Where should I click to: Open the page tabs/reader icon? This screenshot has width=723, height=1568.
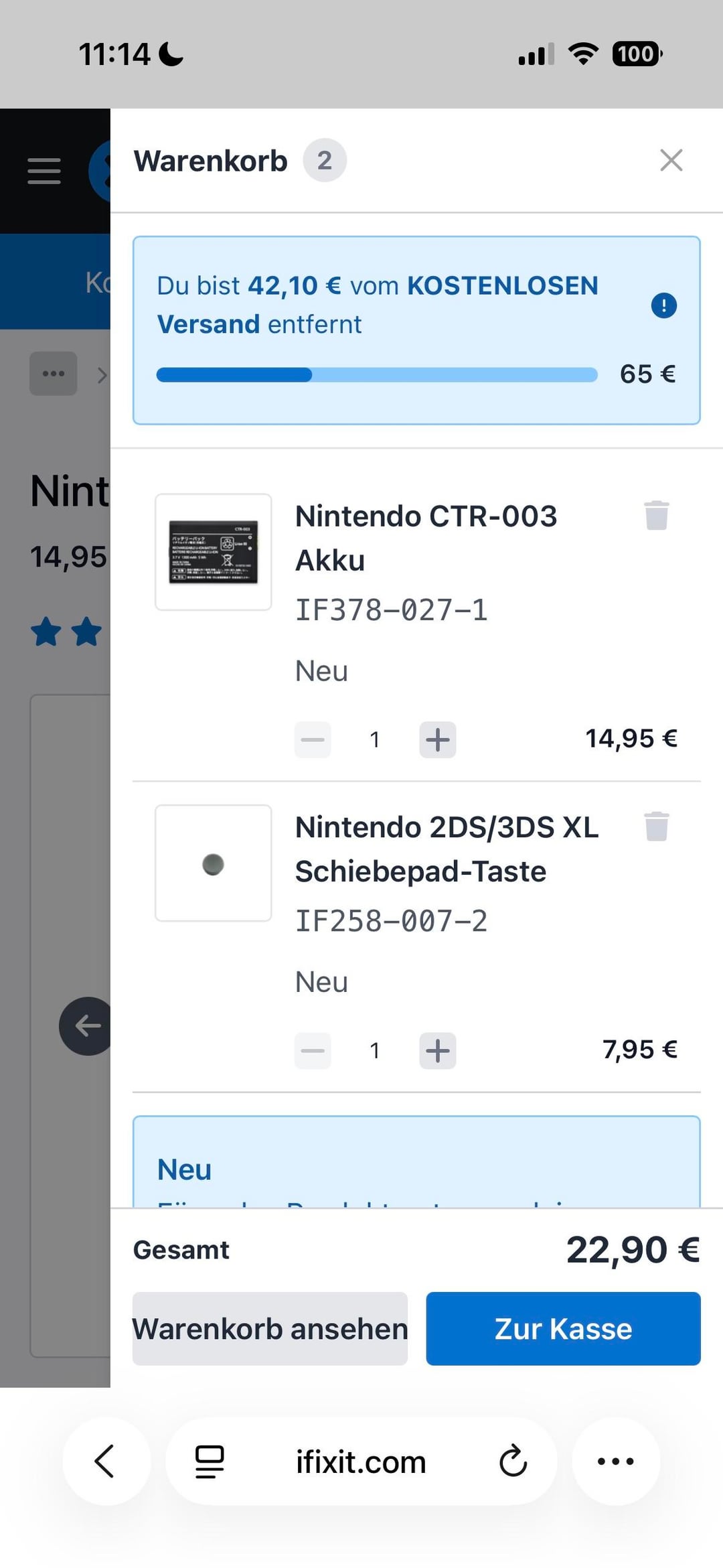pos(210,1461)
